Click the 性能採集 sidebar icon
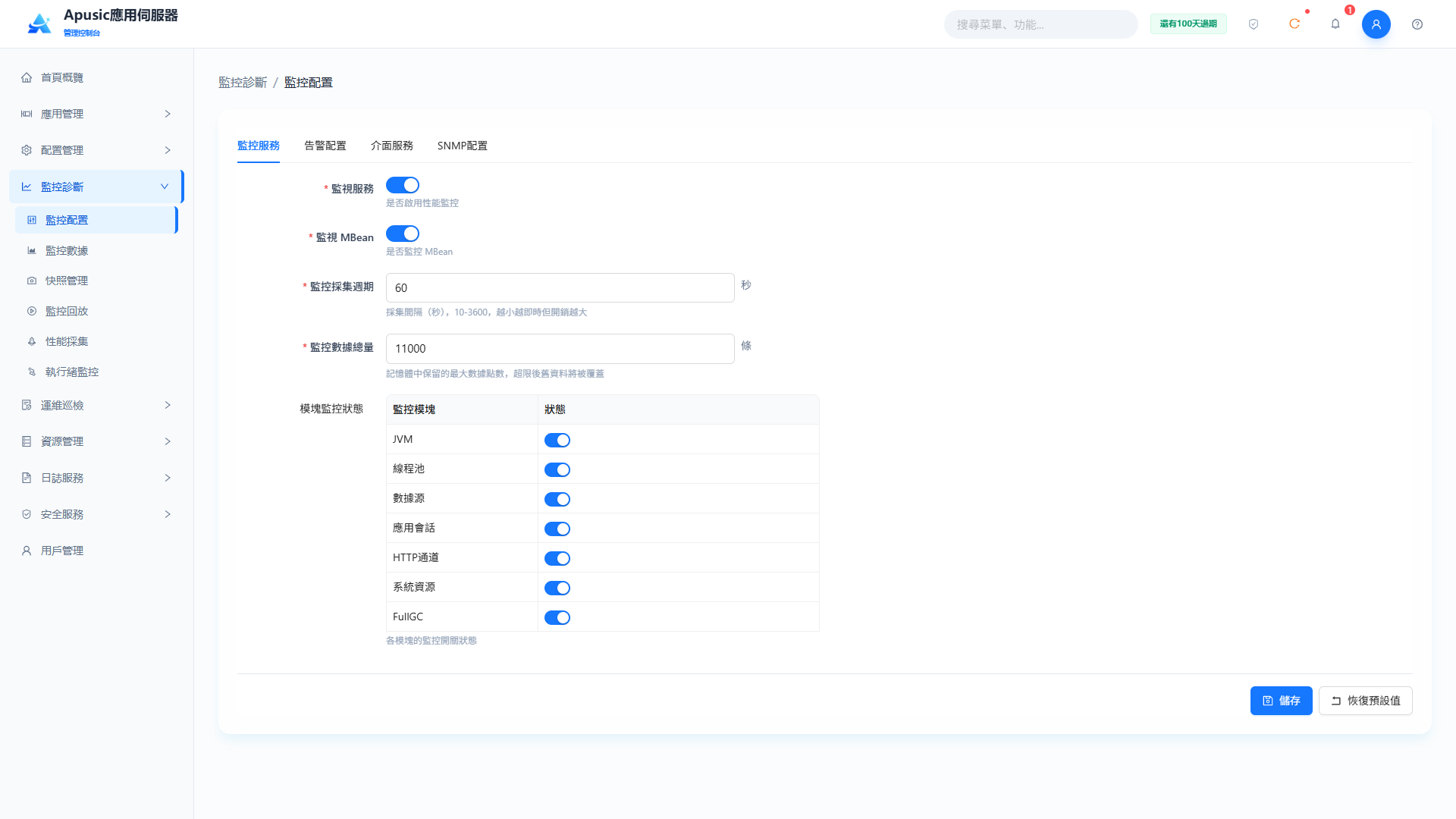The width and height of the screenshot is (1456, 819). coord(32,341)
